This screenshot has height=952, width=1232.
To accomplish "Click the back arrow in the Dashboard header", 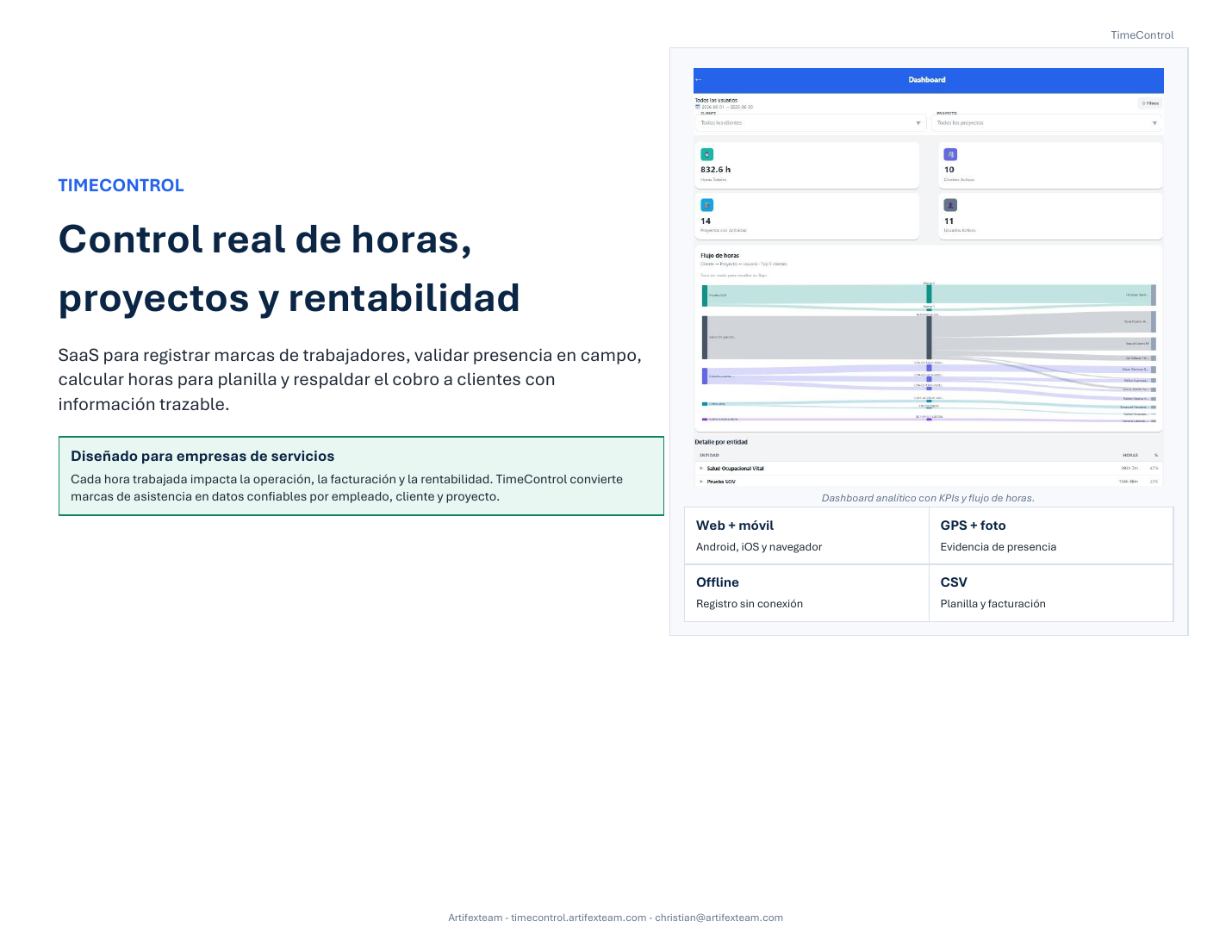I will point(699,80).
